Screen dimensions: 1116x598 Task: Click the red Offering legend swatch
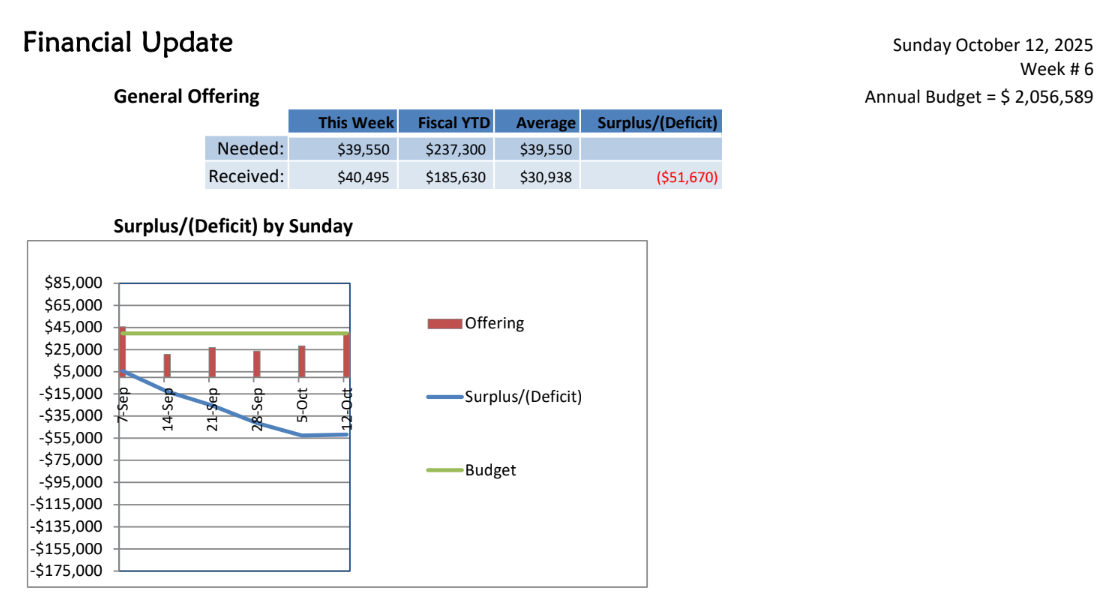[x=444, y=323]
